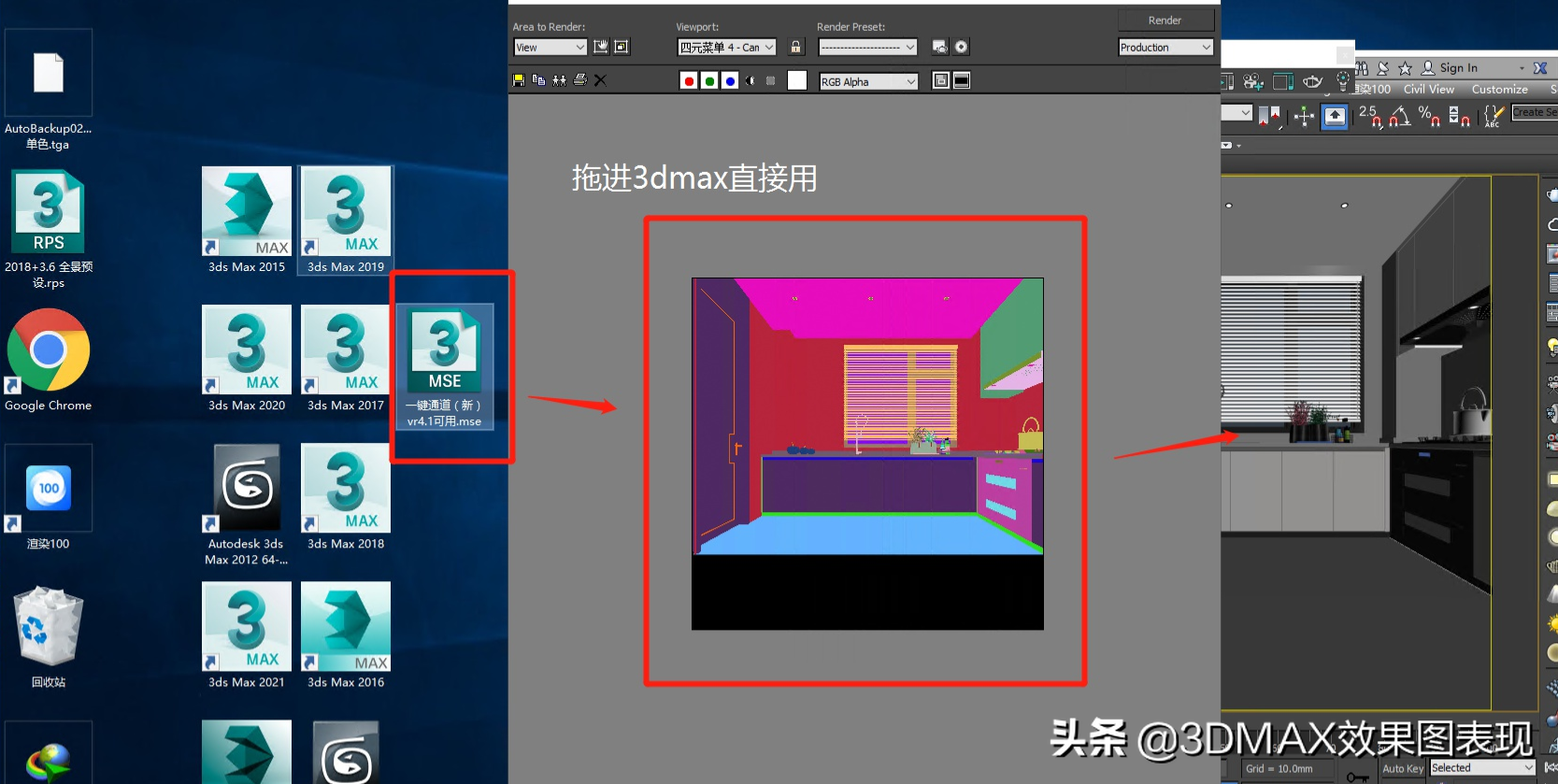Clone the rendered frame window
Screen dimensions: 1558x784
(x=559, y=80)
